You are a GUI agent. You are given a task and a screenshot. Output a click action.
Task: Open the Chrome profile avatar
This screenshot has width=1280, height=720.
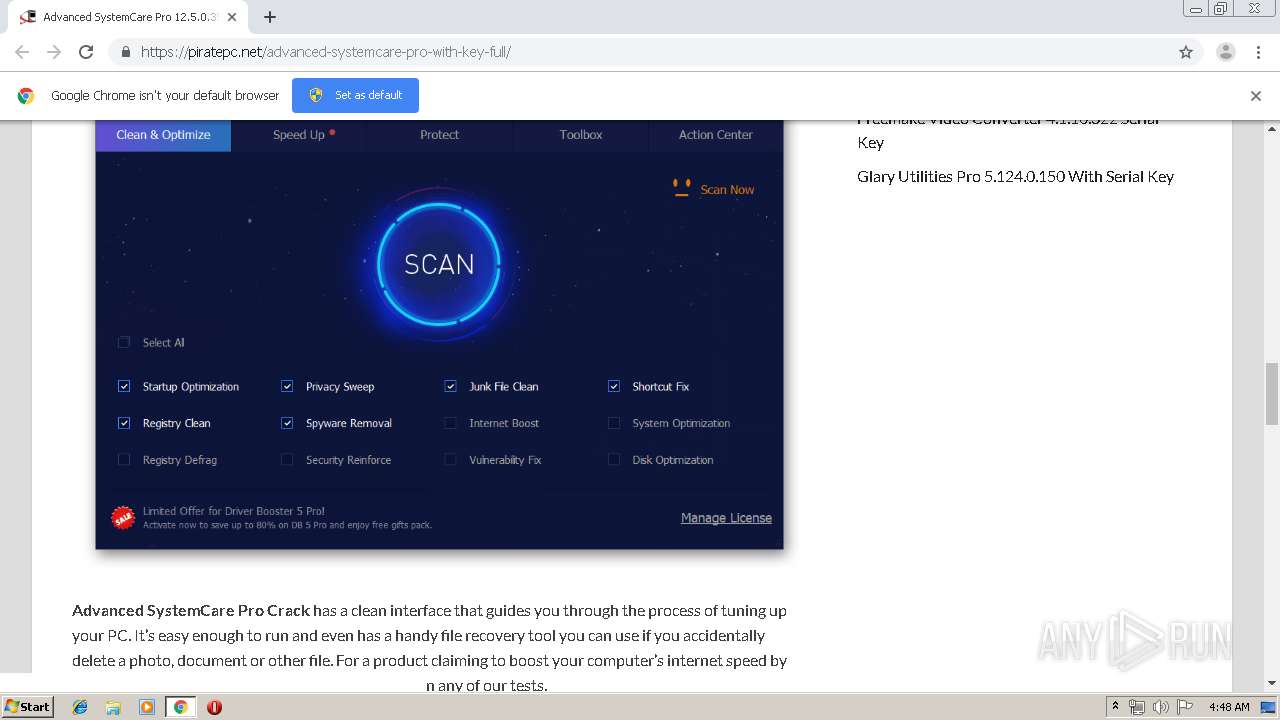click(x=1226, y=52)
